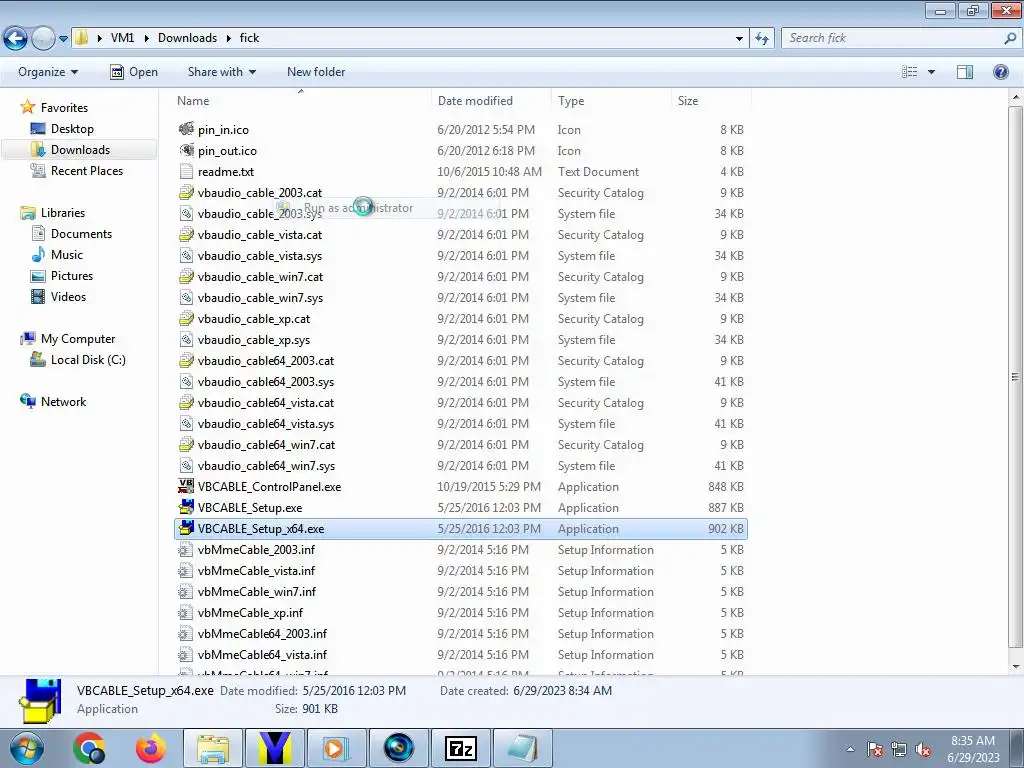
Task: Select vbaudio_cable_win7.cat file icon
Action: pos(186,276)
